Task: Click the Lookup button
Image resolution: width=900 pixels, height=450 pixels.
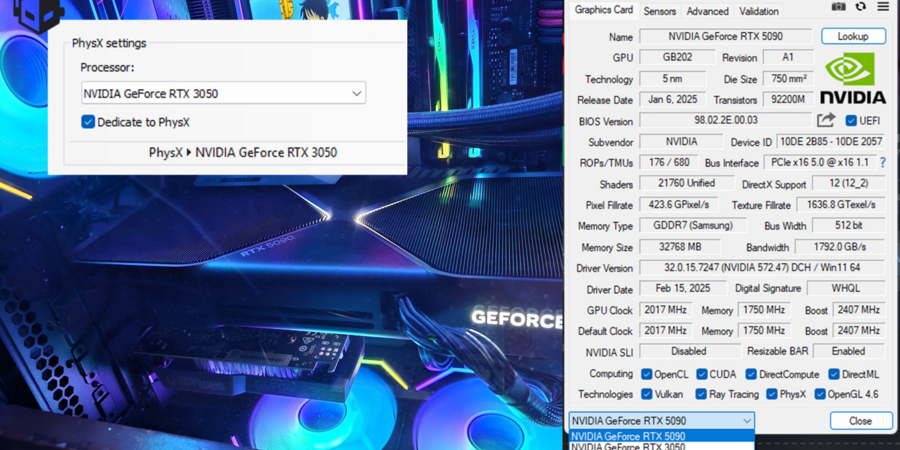Action: tap(853, 36)
